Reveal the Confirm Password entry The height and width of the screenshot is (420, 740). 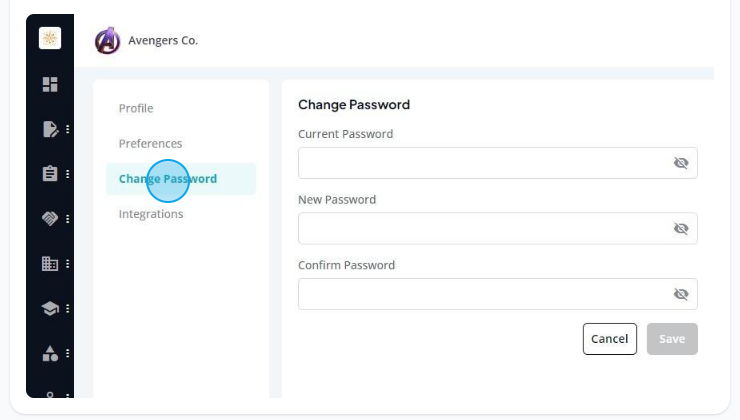tap(681, 294)
